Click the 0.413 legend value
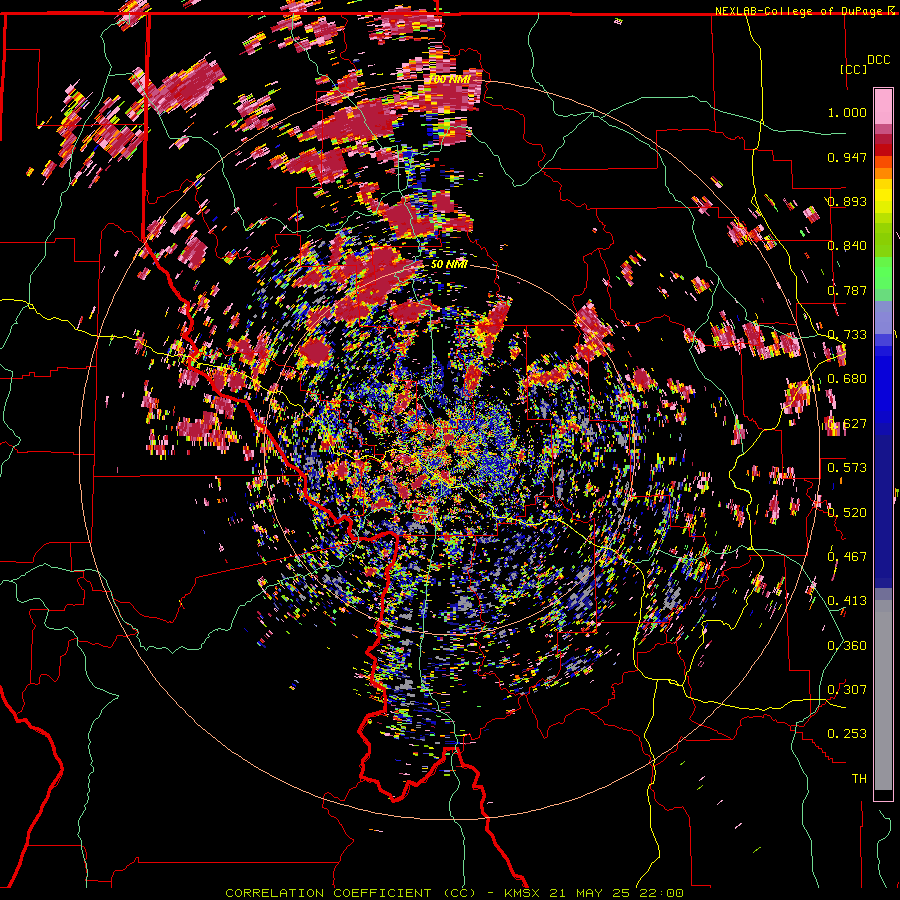Screen dimensions: 900x900 coord(847,601)
